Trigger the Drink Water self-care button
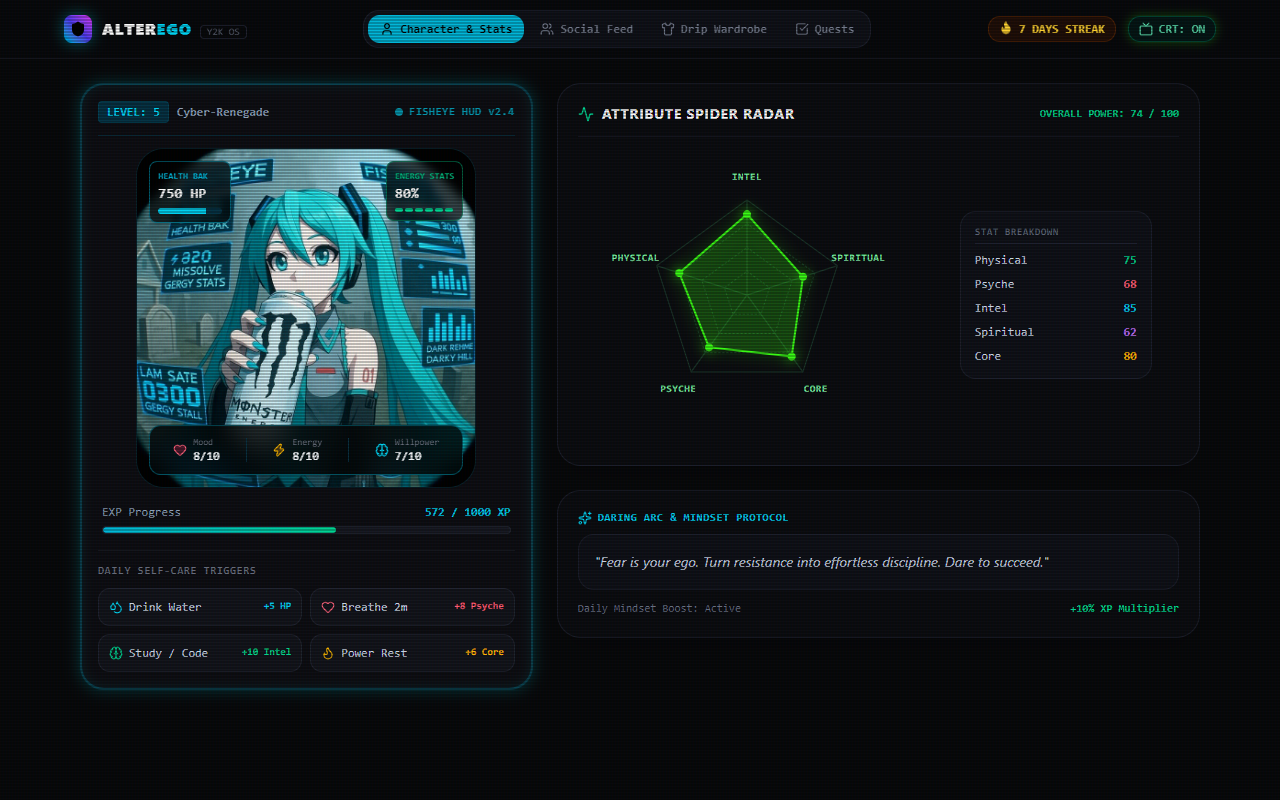The height and width of the screenshot is (800, 1280). pos(200,607)
